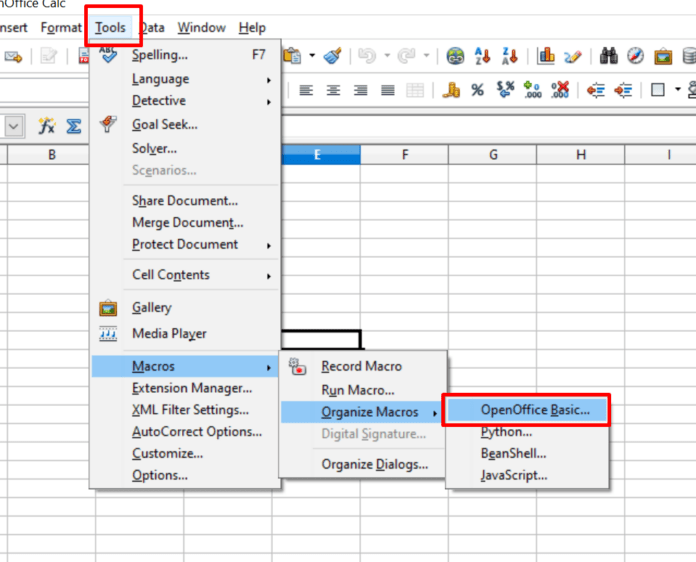The height and width of the screenshot is (562, 696).
Task: Delete decimal place icon
Action: point(560,90)
